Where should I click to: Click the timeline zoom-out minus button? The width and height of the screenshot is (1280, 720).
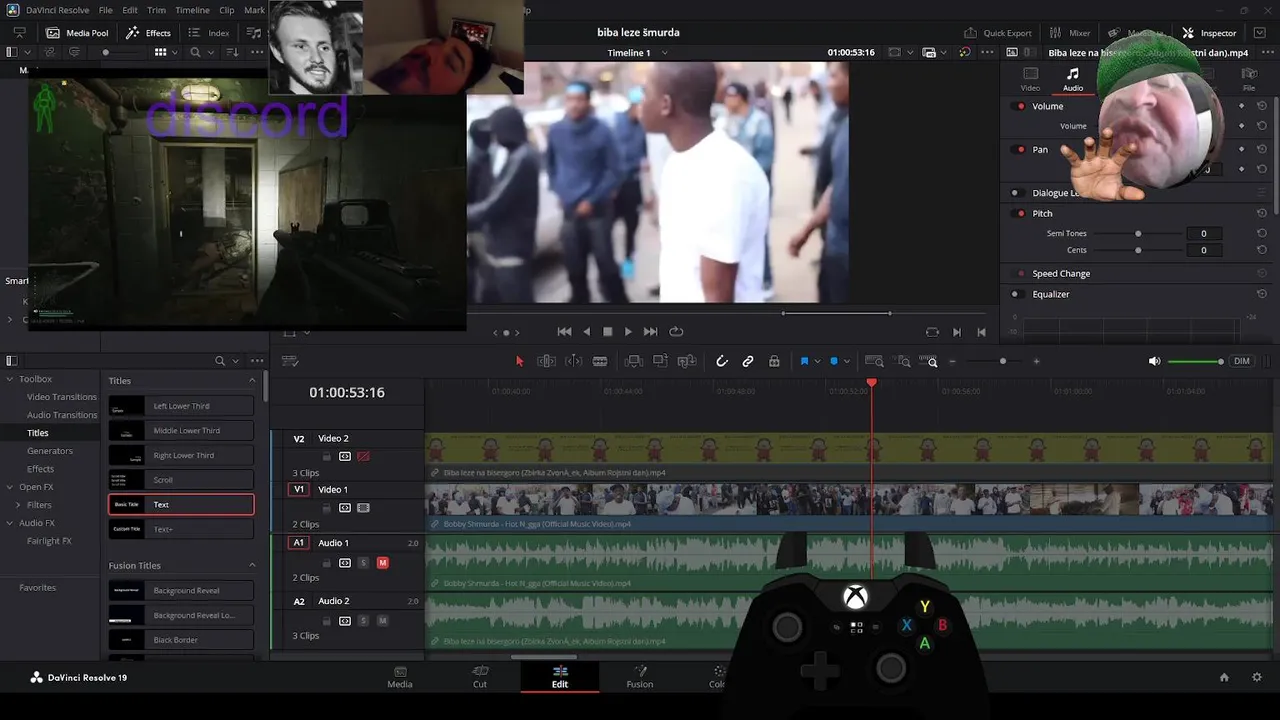(952, 361)
